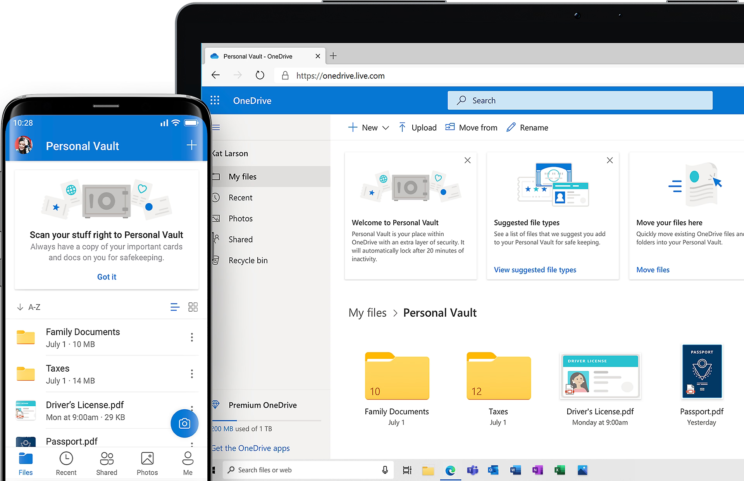Tap the Me tab on phone
The image size is (744, 481).
click(x=188, y=463)
